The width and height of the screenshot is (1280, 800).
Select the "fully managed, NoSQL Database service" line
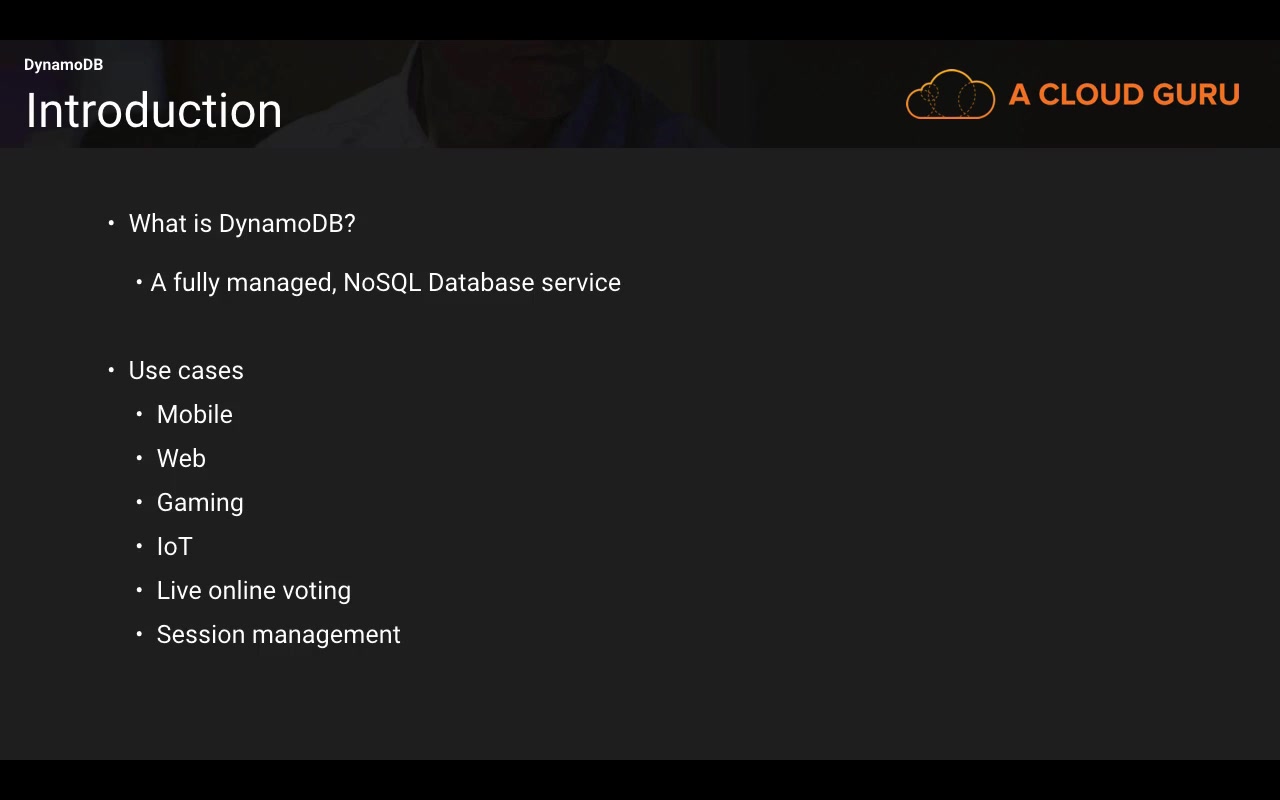coord(385,283)
